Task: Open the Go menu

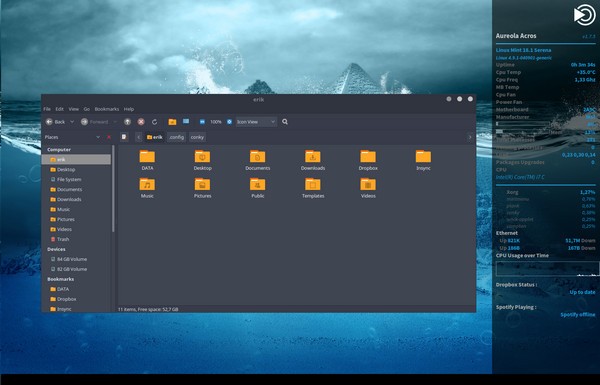Action: pos(87,109)
